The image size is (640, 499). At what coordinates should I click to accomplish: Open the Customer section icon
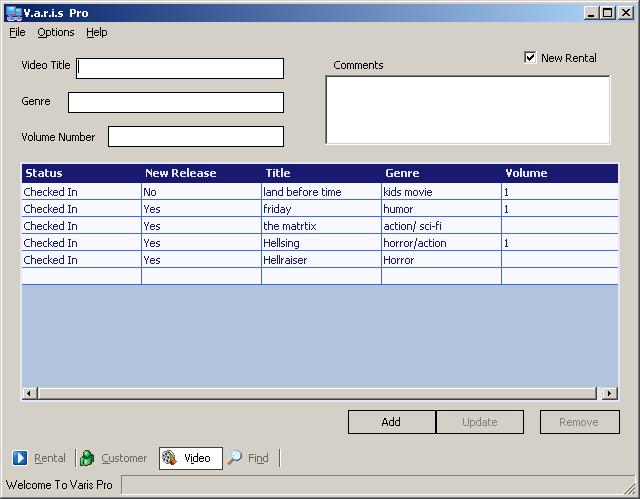[x=87, y=458]
